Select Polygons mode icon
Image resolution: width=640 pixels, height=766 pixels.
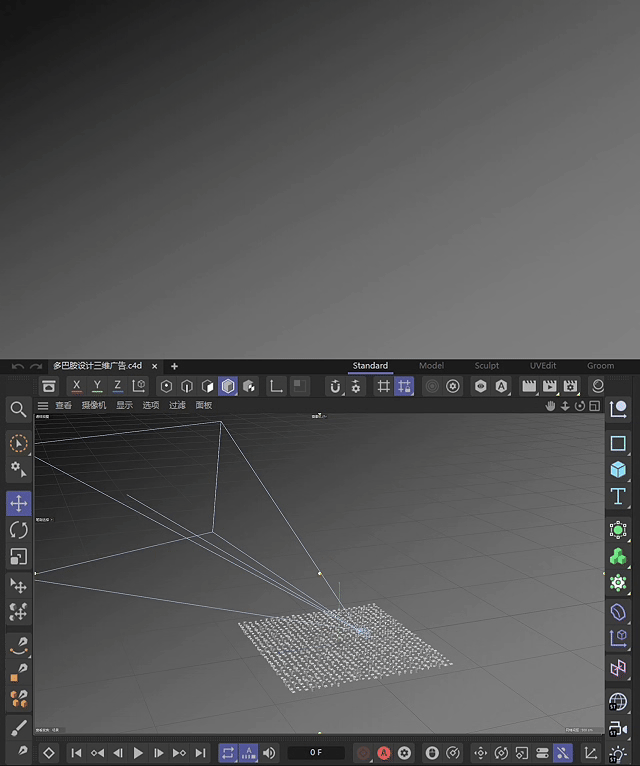[x=208, y=386]
